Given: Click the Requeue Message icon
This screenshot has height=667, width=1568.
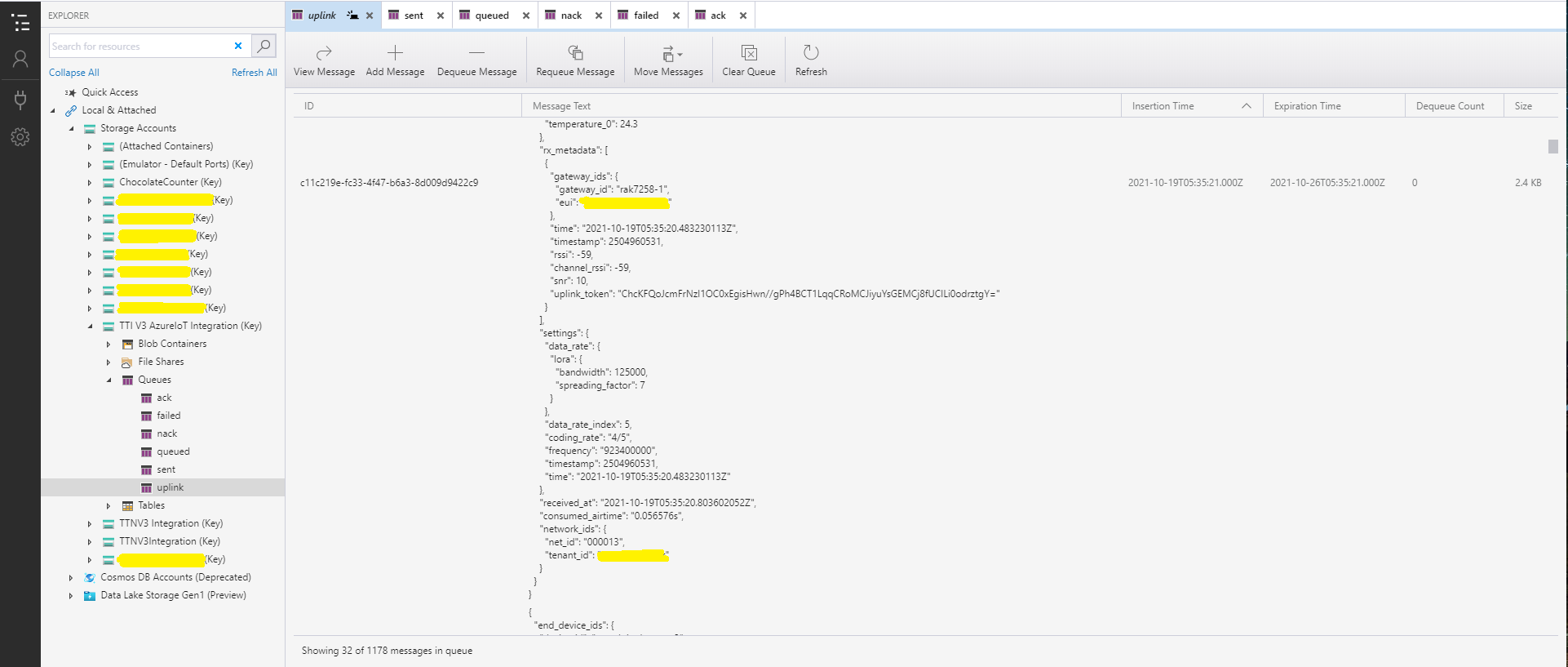Looking at the screenshot, I should (575, 53).
